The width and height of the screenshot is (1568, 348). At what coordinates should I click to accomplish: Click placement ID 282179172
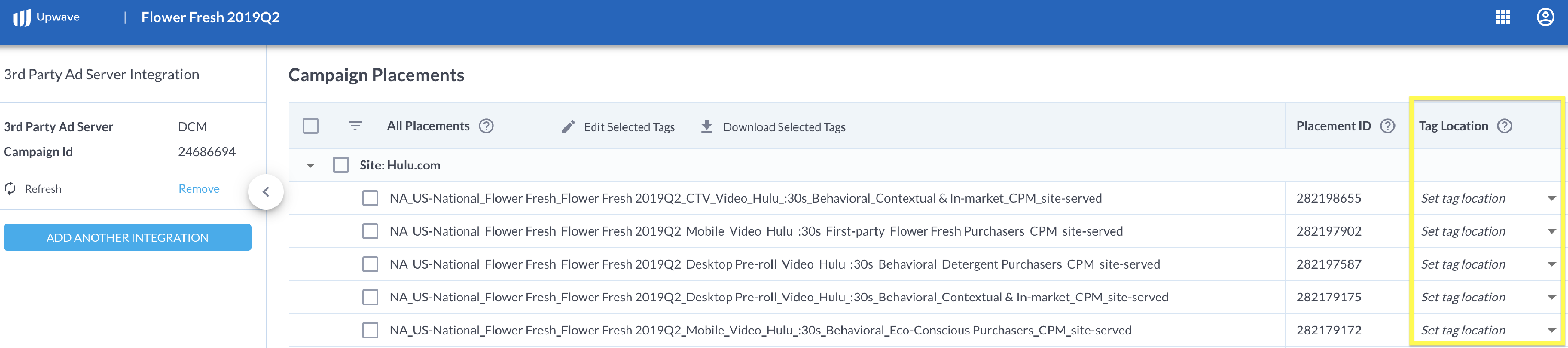(1329, 330)
